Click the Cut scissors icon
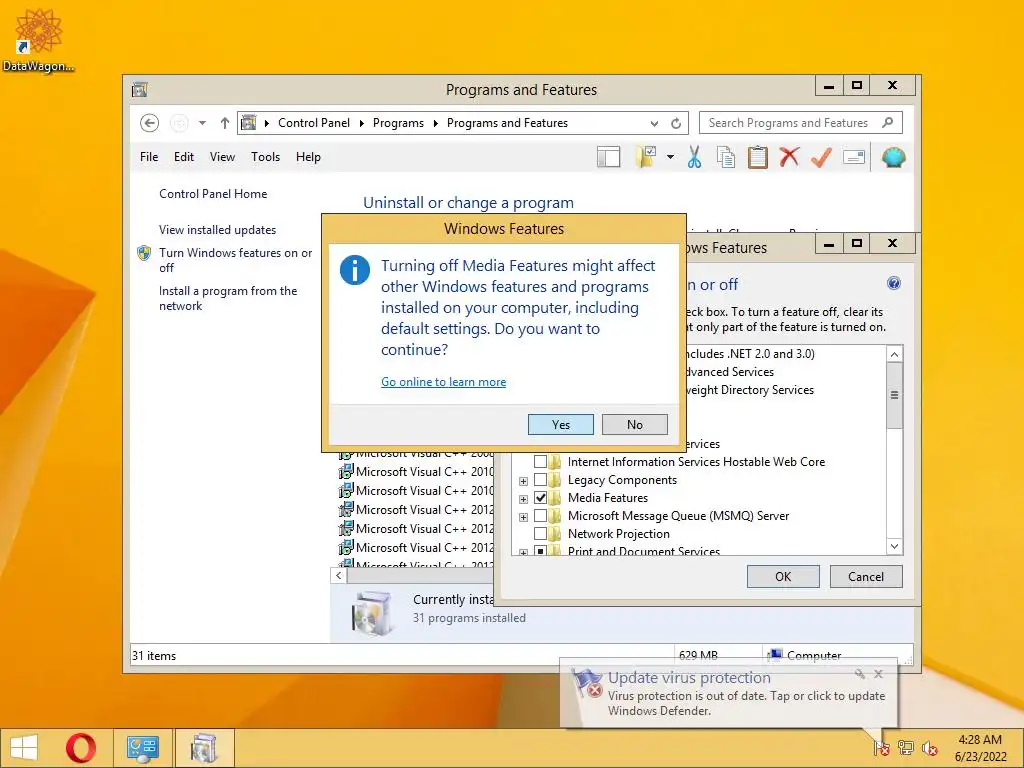Image resolution: width=1024 pixels, height=768 pixels. [694, 157]
